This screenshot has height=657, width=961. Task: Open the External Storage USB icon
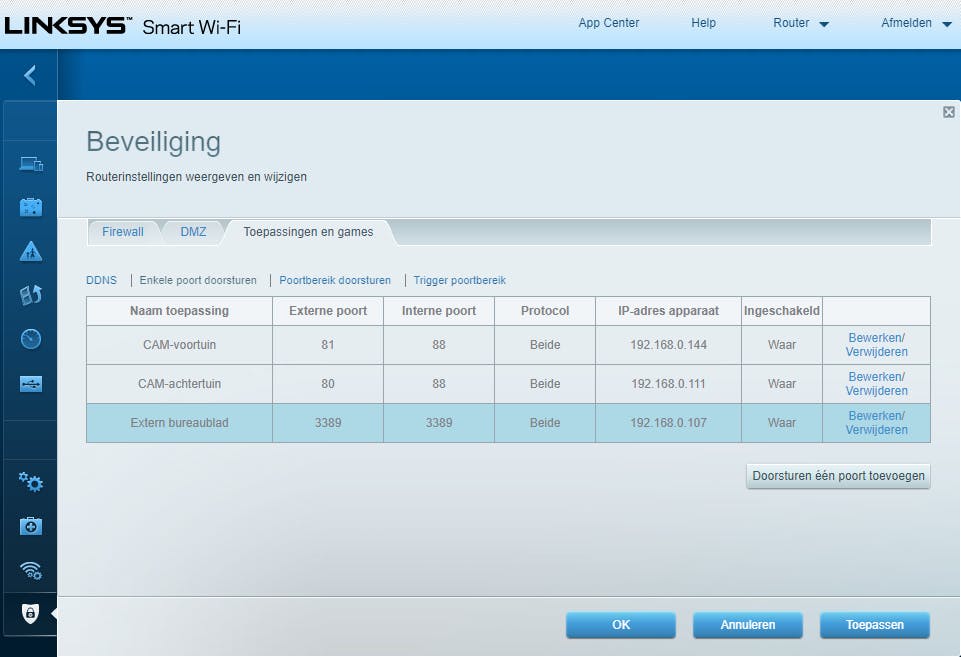[31, 384]
